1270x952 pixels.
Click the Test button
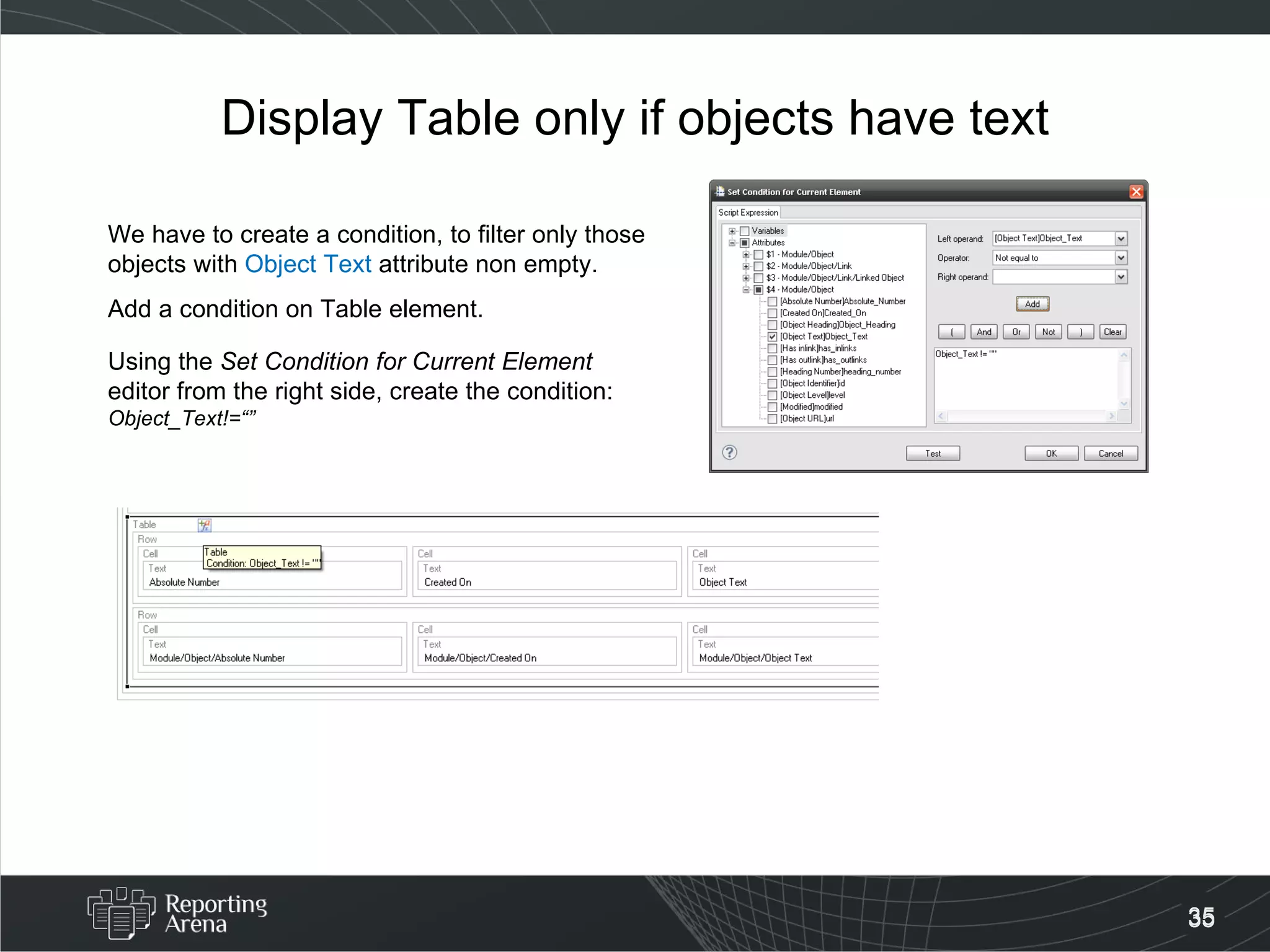point(933,454)
